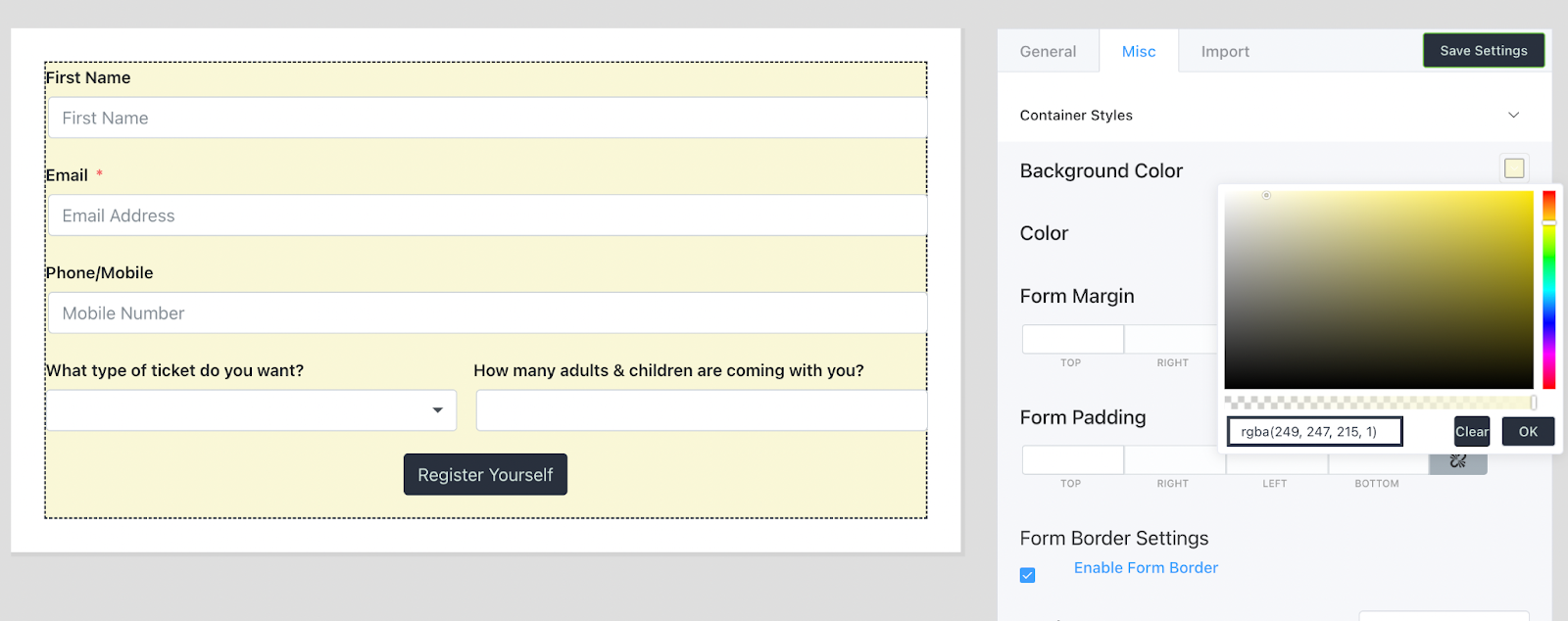This screenshot has width=1568, height=621.
Task: Switch to the General tab
Action: tap(1048, 52)
